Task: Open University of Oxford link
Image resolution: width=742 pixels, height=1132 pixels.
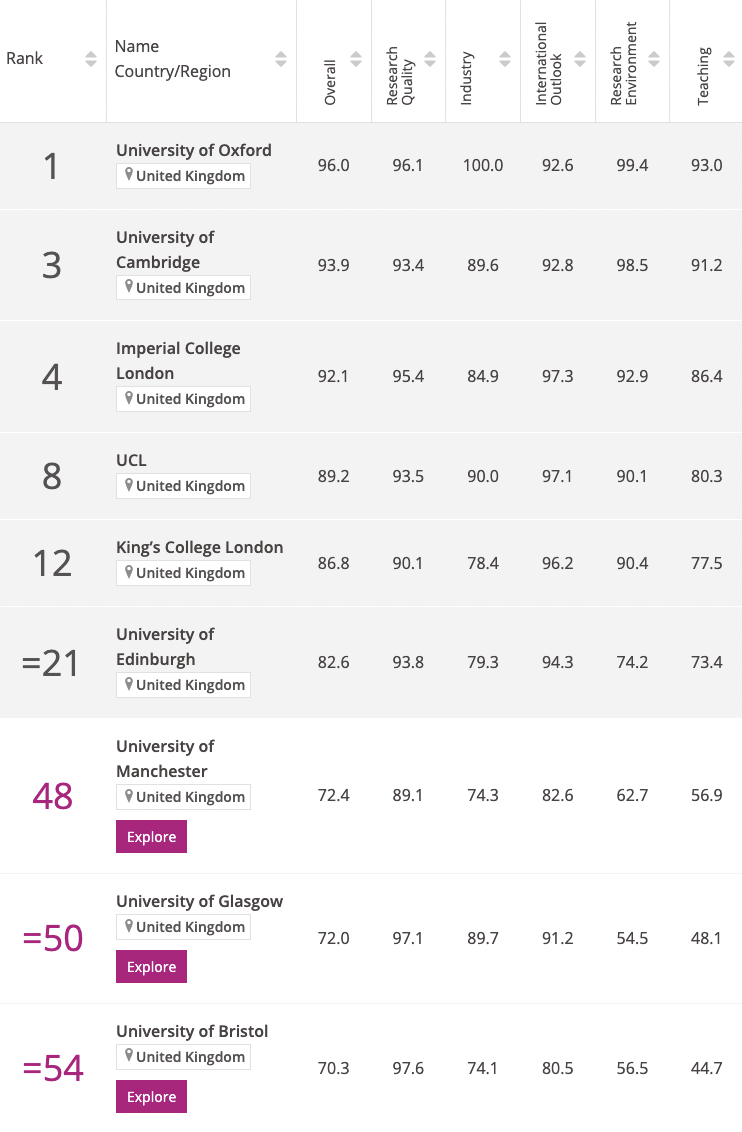Action: 194,150
